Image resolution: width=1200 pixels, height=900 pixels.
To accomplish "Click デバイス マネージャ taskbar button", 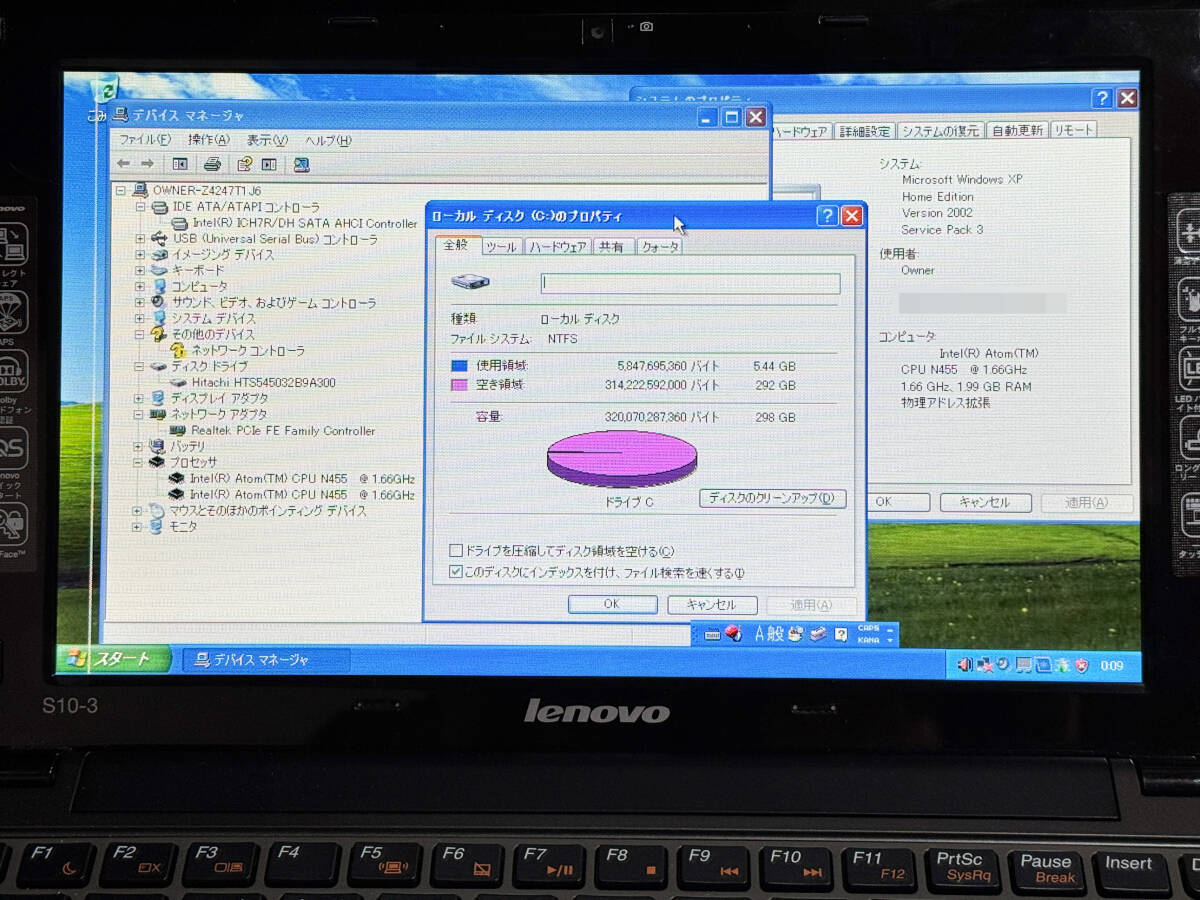I will coord(267,660).
